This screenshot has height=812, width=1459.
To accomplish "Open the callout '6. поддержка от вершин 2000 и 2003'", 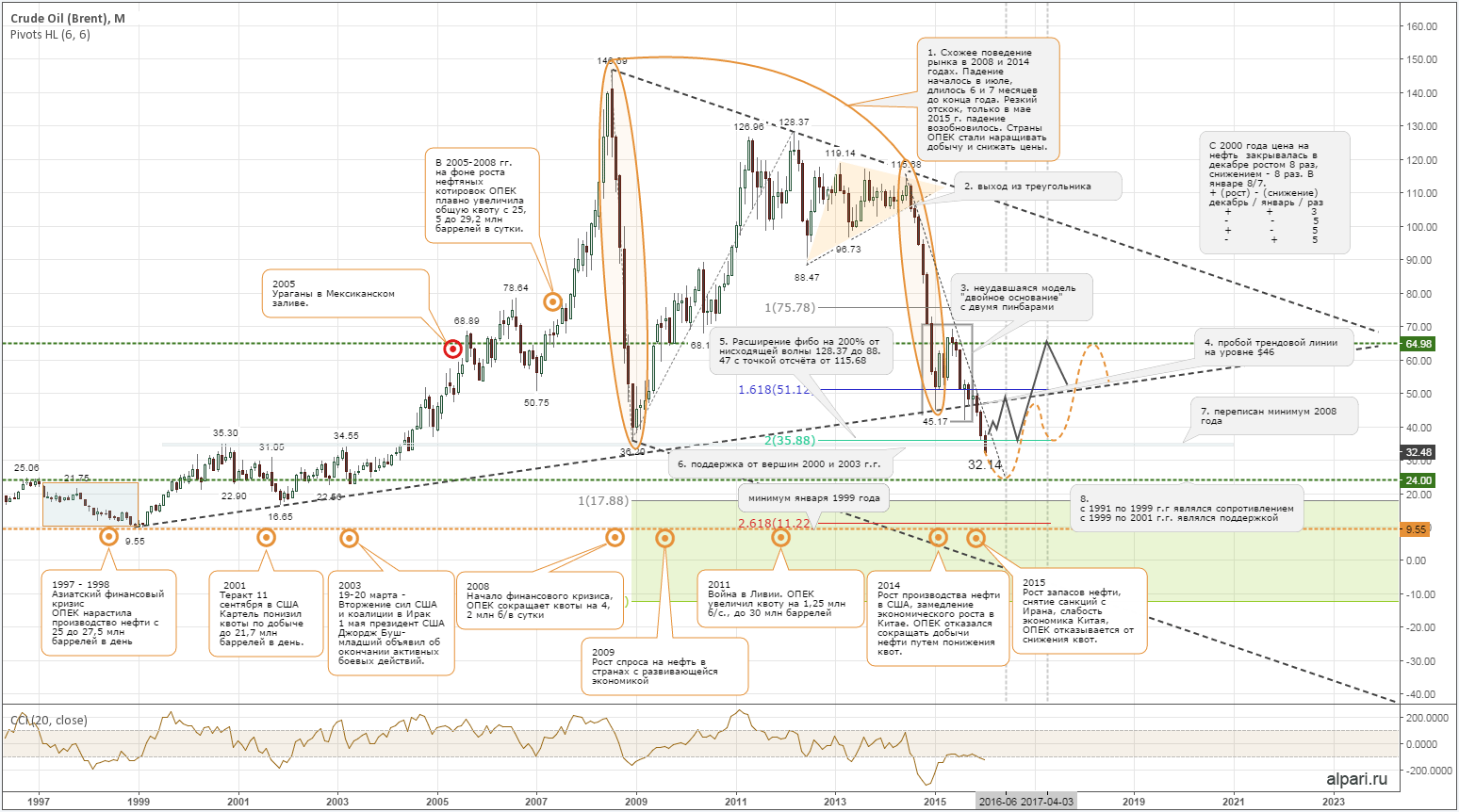I will tap(781, 463).
